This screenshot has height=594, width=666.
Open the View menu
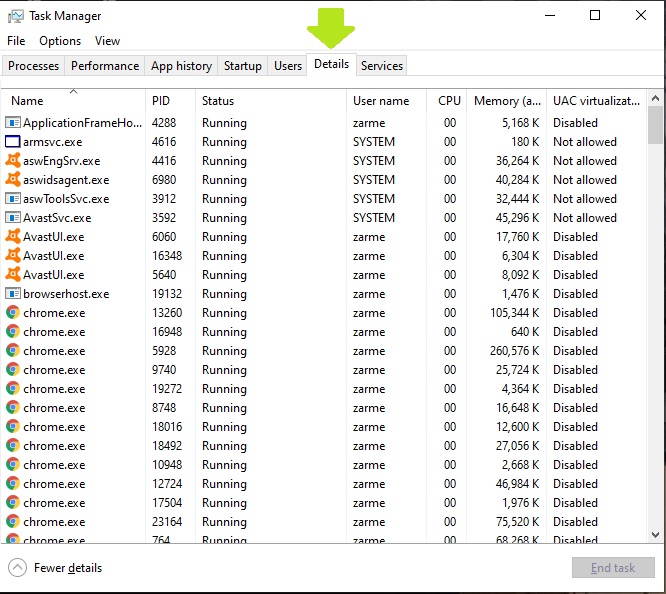click(107, 41)
